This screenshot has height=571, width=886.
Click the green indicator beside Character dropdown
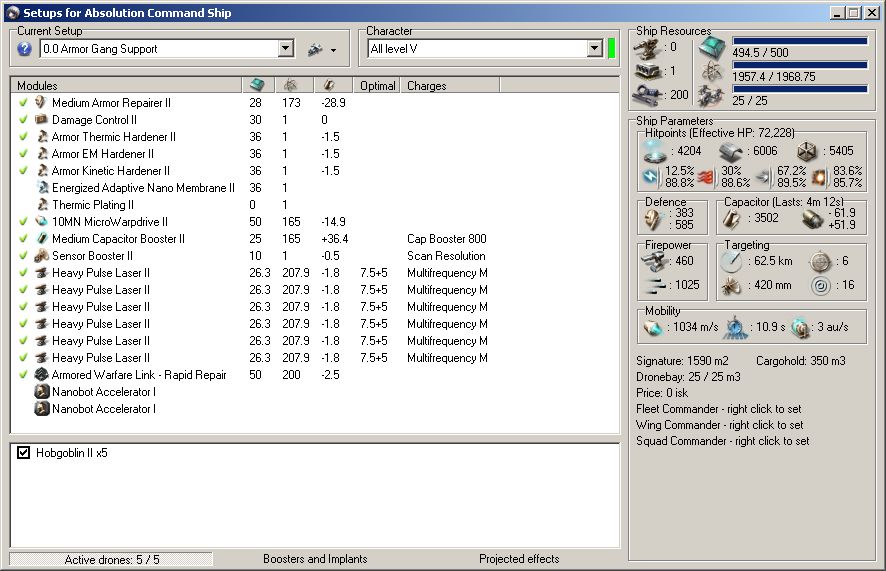(611, 49)
